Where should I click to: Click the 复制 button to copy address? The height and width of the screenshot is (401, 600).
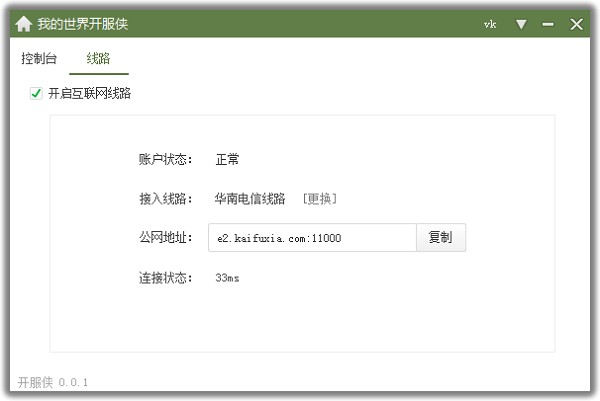click(441, 238)
